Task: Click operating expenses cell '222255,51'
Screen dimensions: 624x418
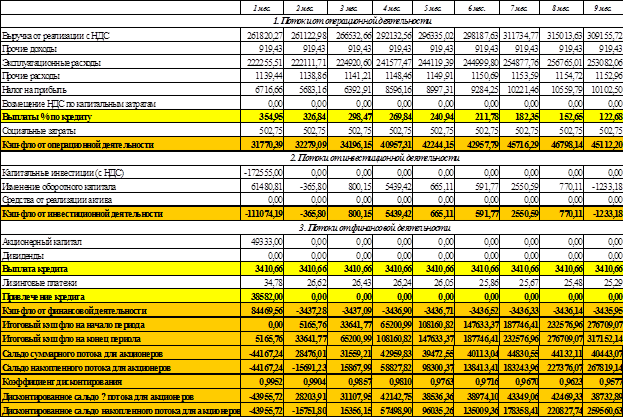Action: (263, 63)
